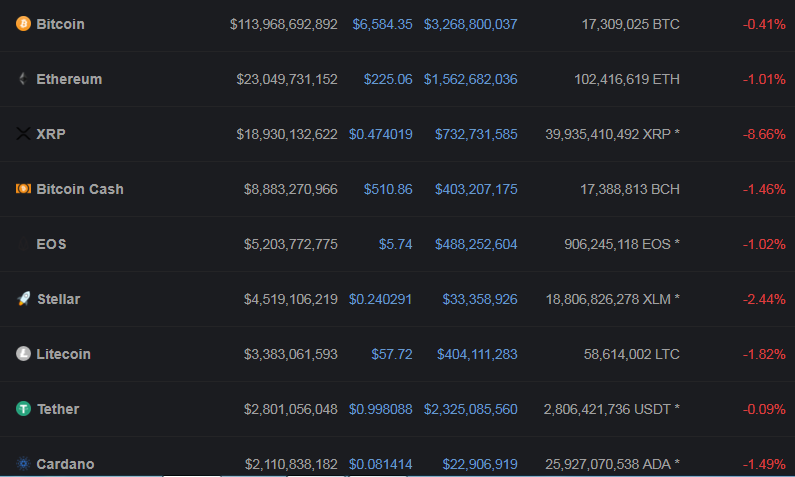Click Litecoin volume $404,111,283
Viewport: 795px width, 477px height.
click(x=477, y=354)
